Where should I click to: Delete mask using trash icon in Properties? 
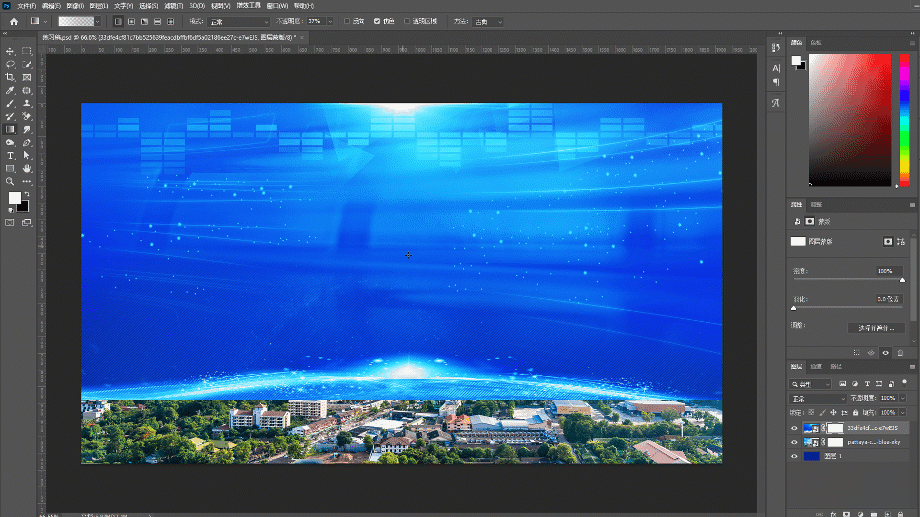[x=900, y=353]
